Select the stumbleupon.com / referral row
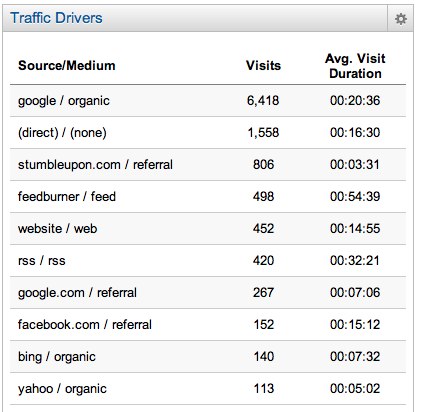425x412 pixels. click(x=208, y=165)
